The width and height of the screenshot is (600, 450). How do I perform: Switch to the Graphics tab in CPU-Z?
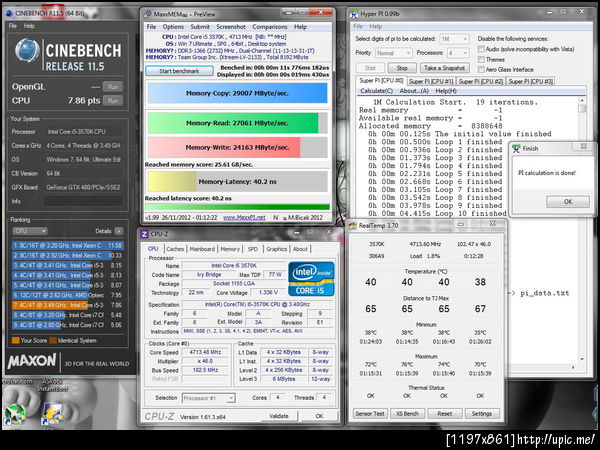coord(276,249)
